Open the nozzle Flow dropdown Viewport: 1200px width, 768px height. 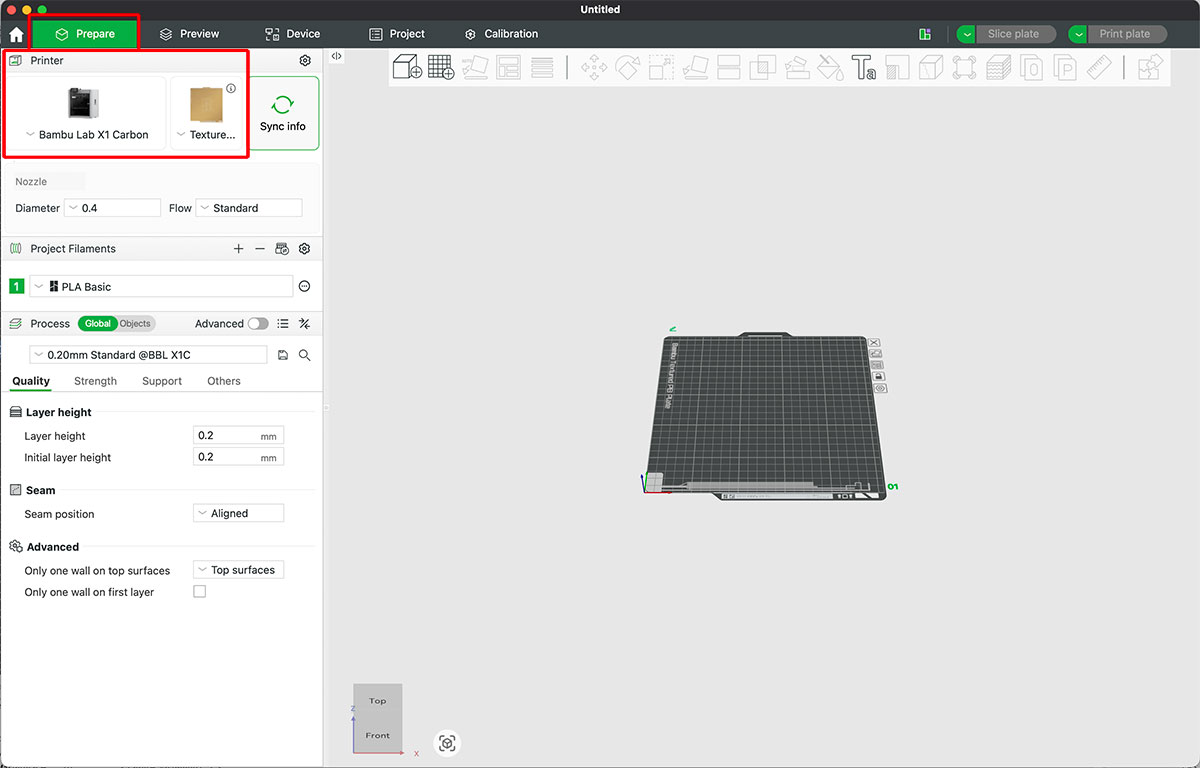248,207
